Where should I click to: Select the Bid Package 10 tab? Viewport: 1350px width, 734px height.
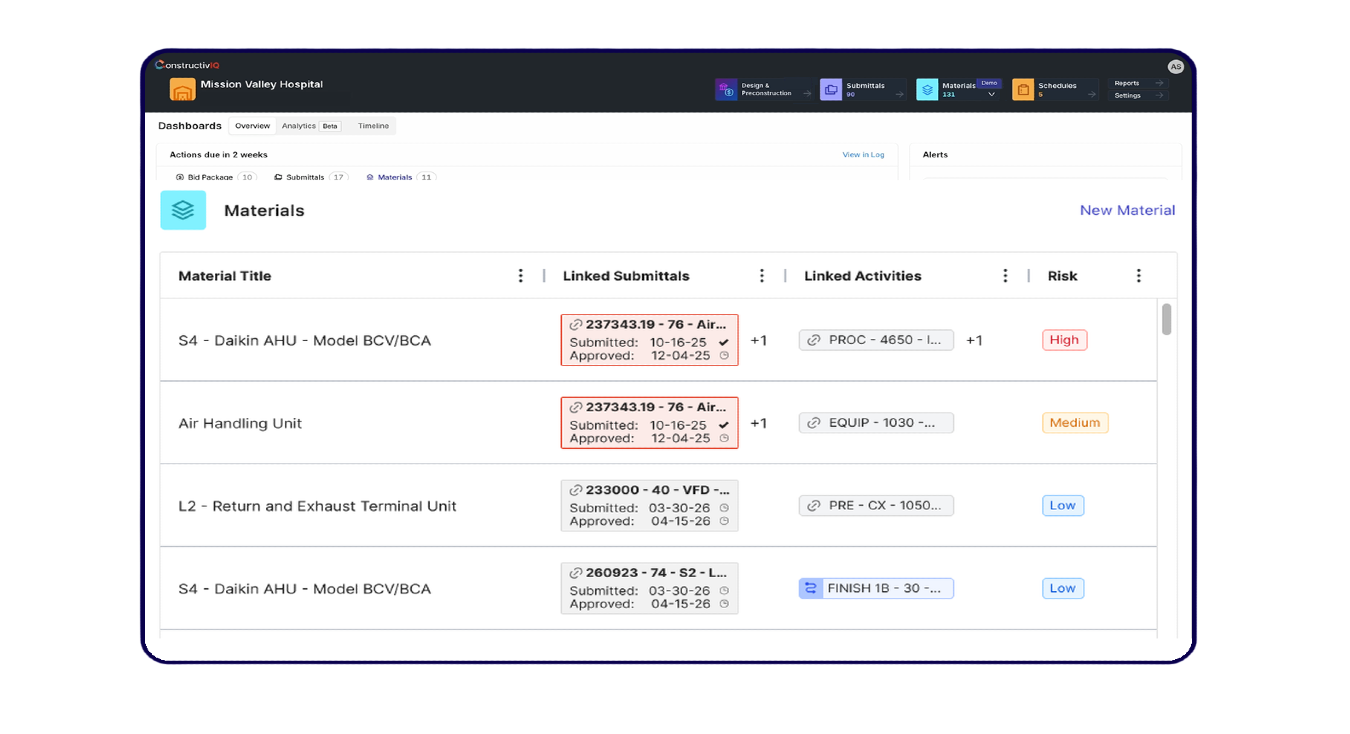(x=215, y=177)
